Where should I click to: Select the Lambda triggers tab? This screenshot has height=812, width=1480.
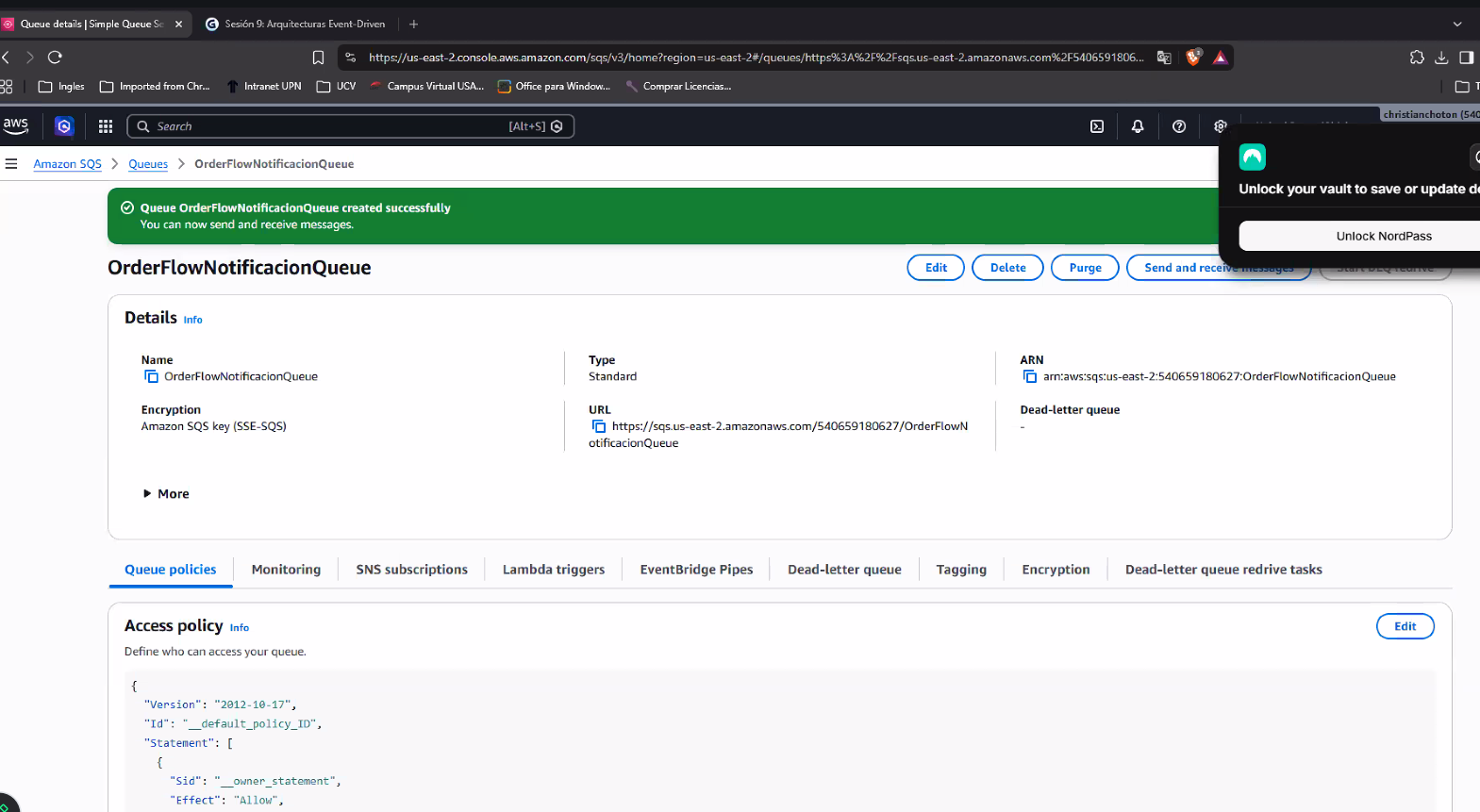pos(554,570)
